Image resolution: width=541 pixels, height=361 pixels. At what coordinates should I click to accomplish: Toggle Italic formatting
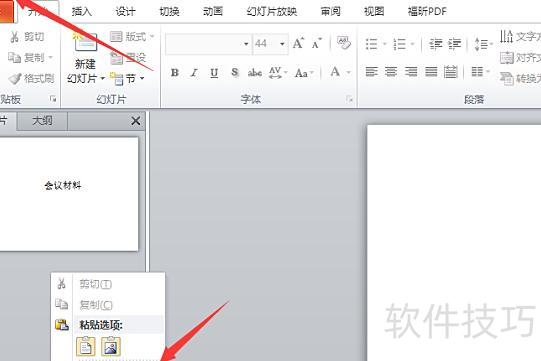(x=194, y=72)
